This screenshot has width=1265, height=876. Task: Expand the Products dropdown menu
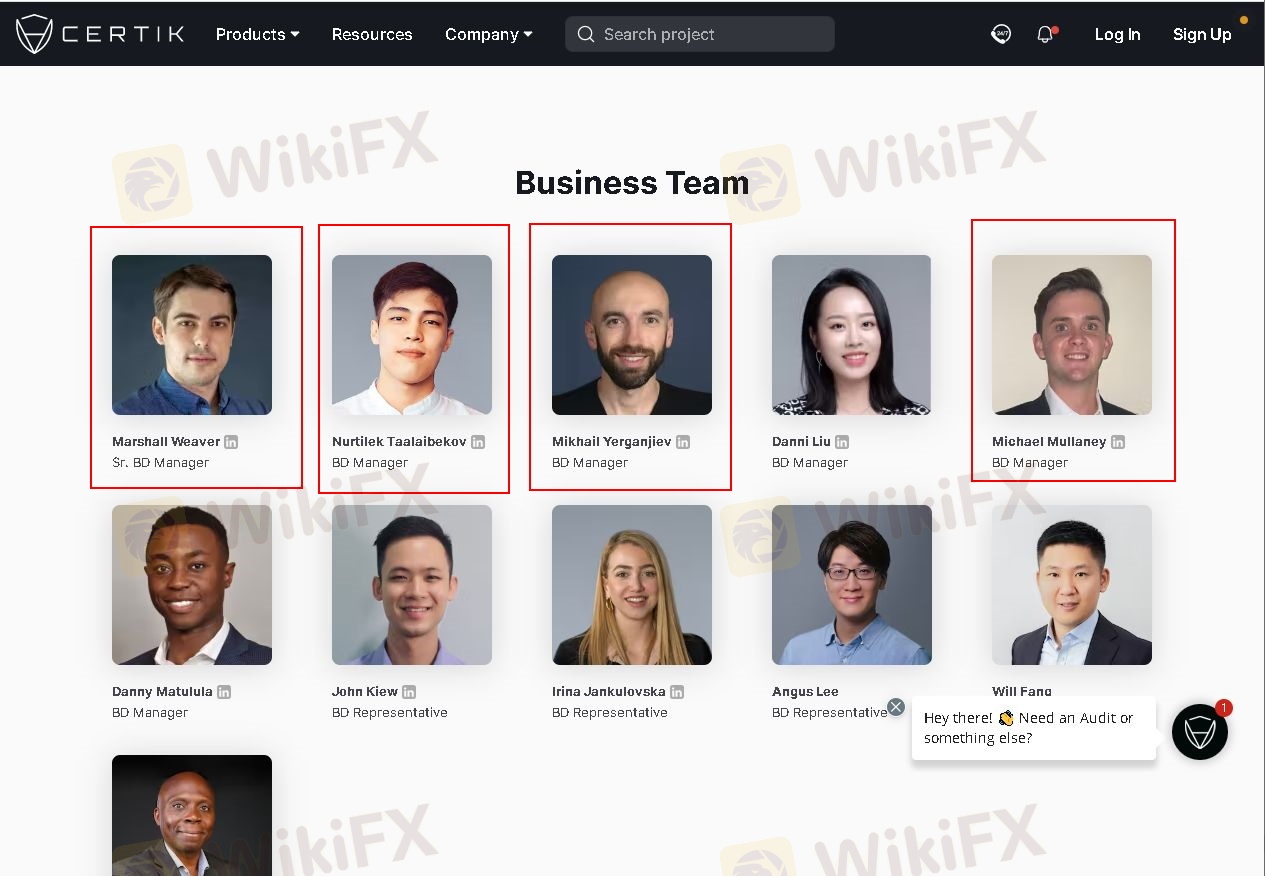258,34
